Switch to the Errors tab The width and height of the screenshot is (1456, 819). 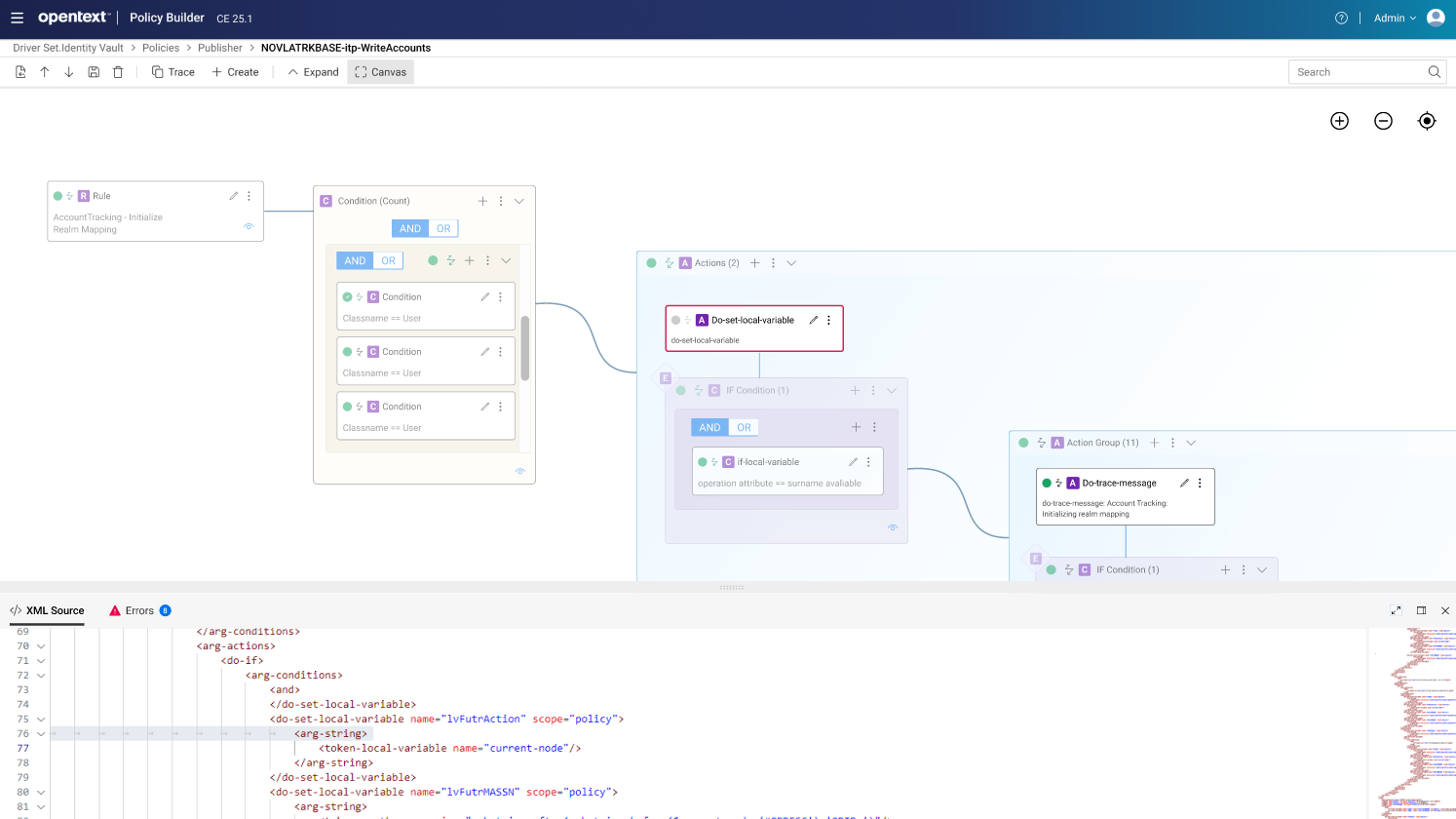point(139,610)
